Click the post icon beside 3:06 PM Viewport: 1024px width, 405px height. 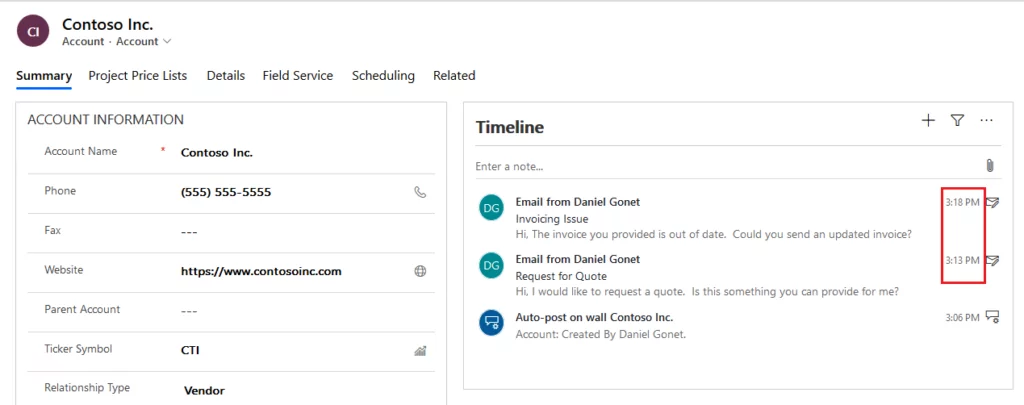pos(993,317)
